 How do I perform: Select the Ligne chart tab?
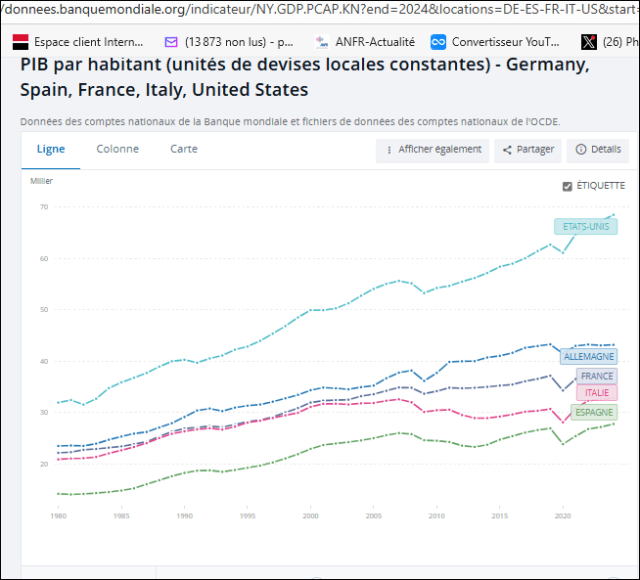tap(51, 149)
